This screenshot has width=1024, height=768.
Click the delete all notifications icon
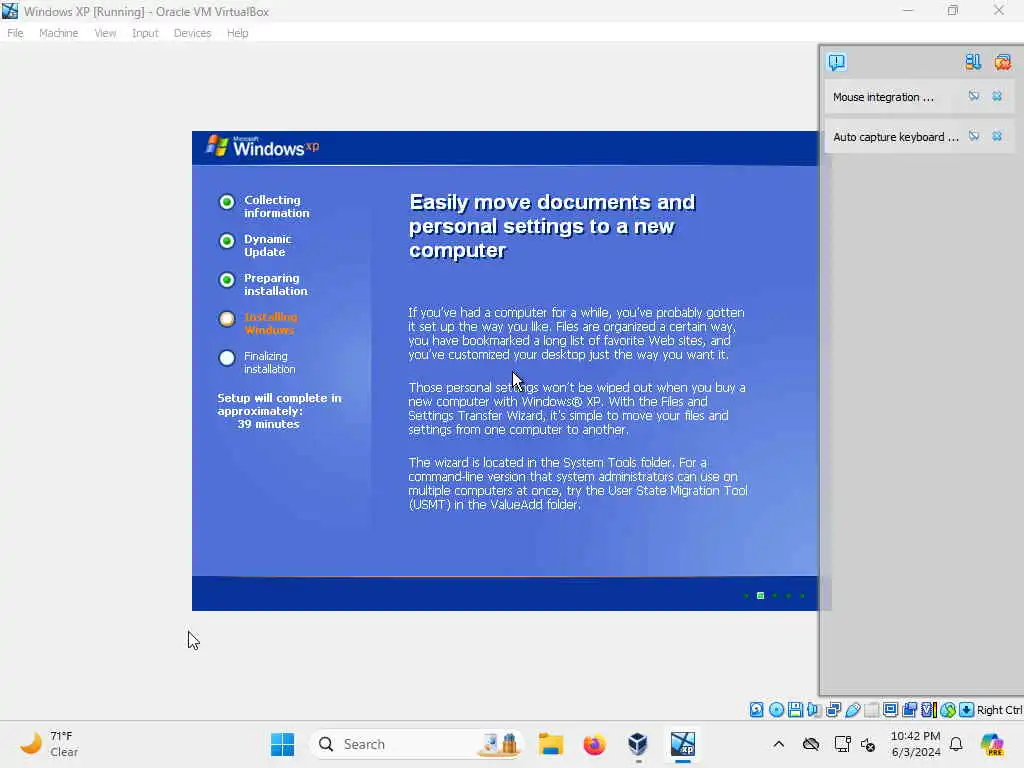point(1002,62)
